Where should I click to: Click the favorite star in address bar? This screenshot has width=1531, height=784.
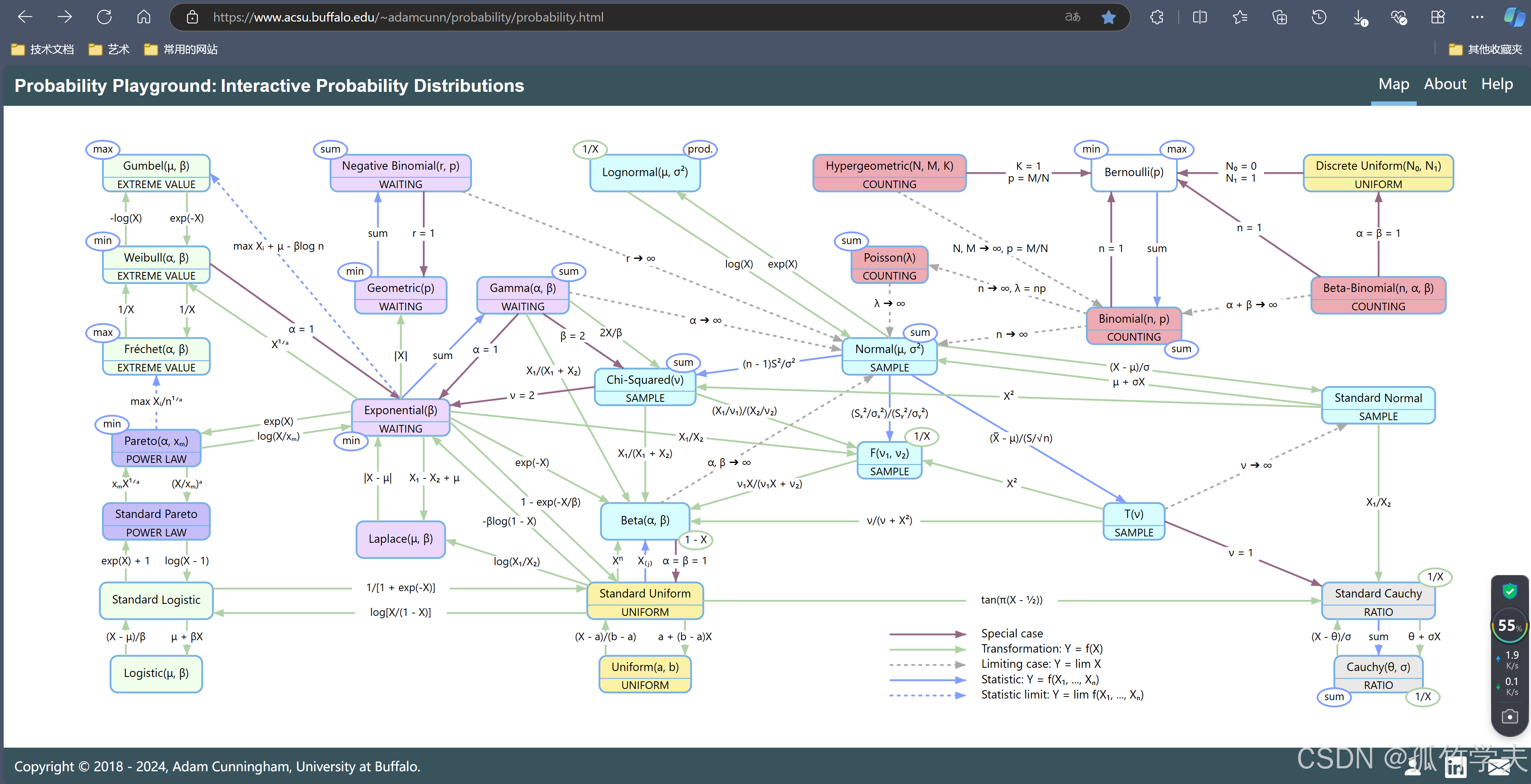(x=1108, y=17)
